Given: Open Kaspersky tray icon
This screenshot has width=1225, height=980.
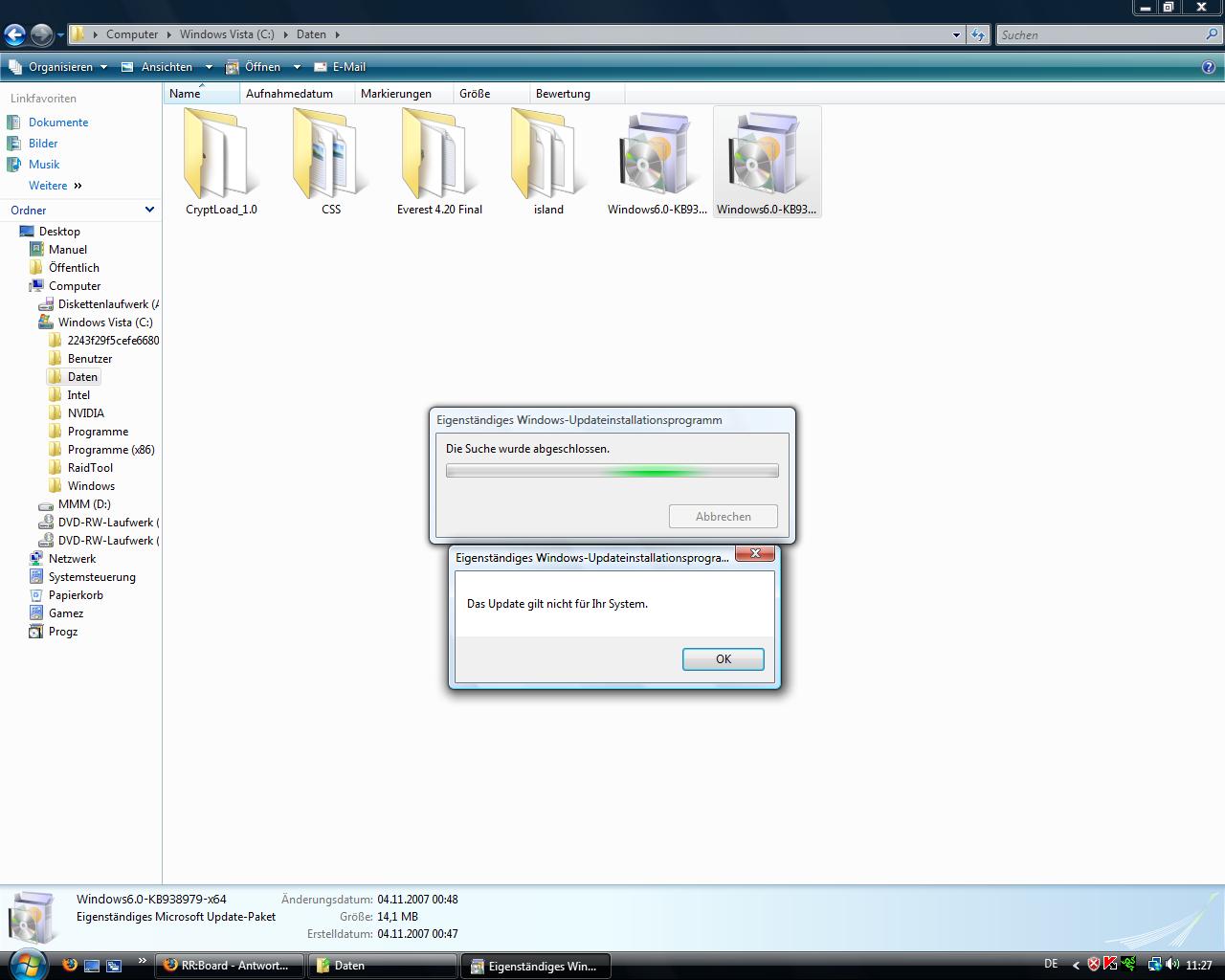Looking at the screenshot, I should (x=1110, y=965).
